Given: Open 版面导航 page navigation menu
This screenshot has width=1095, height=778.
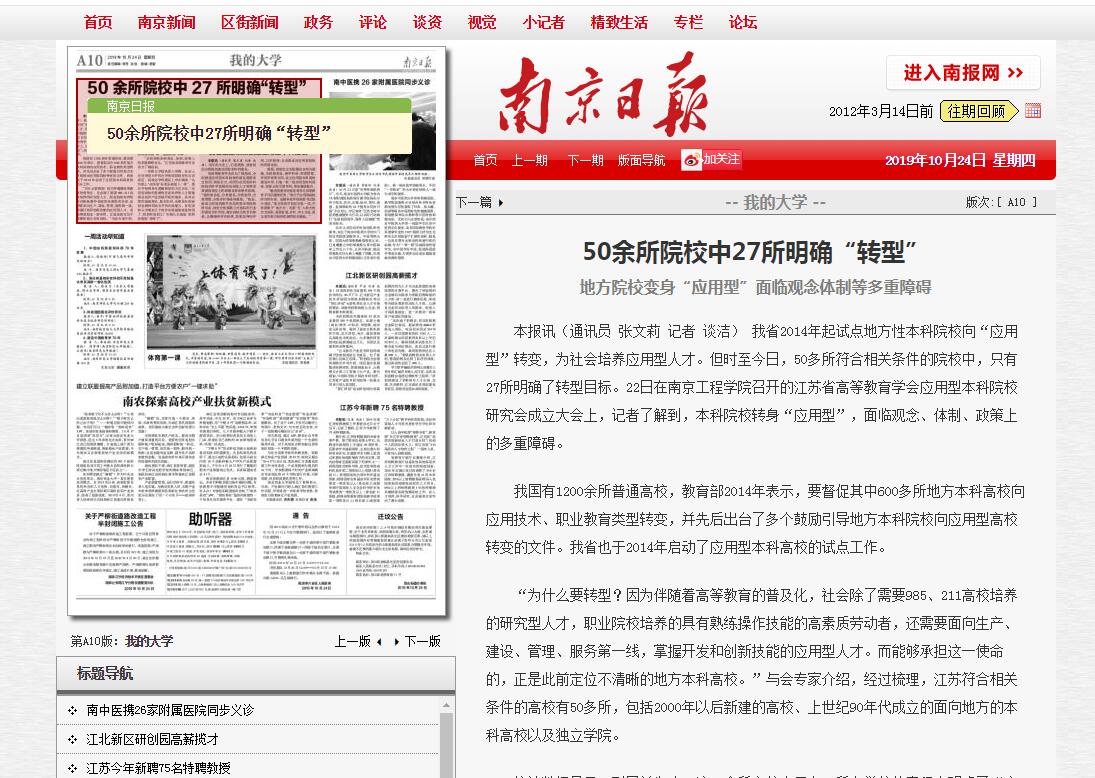Looking at the screenshot, I should pyautogui.click(x=641, y=160).
